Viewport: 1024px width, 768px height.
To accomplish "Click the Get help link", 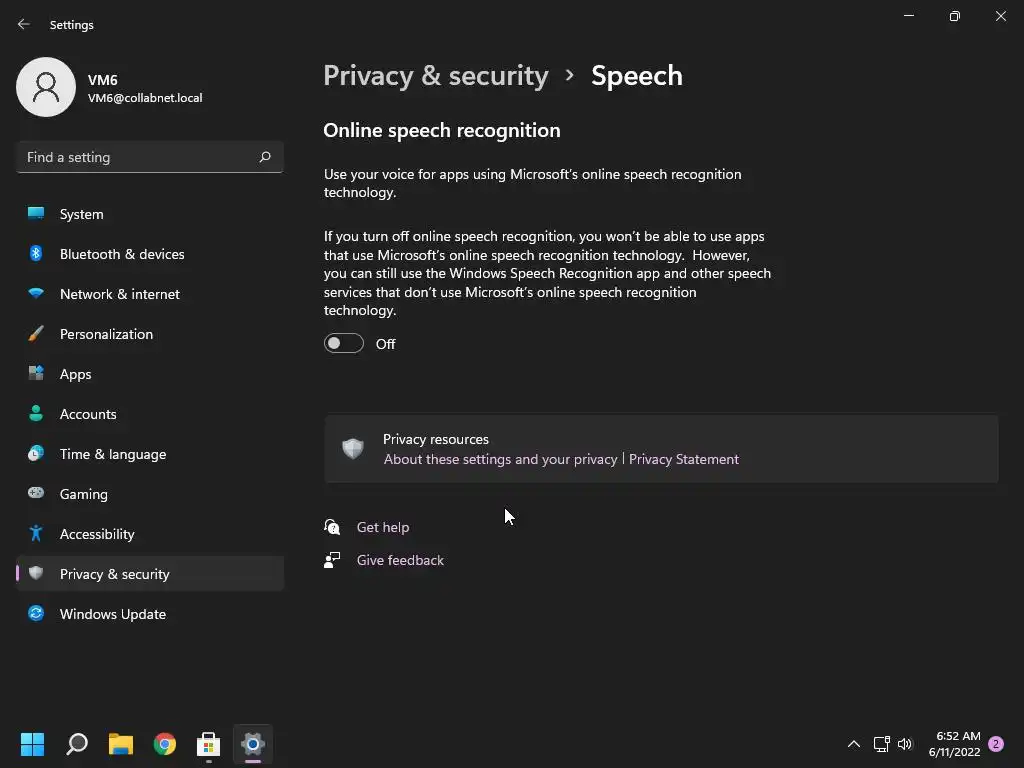I will pos(383,527).
